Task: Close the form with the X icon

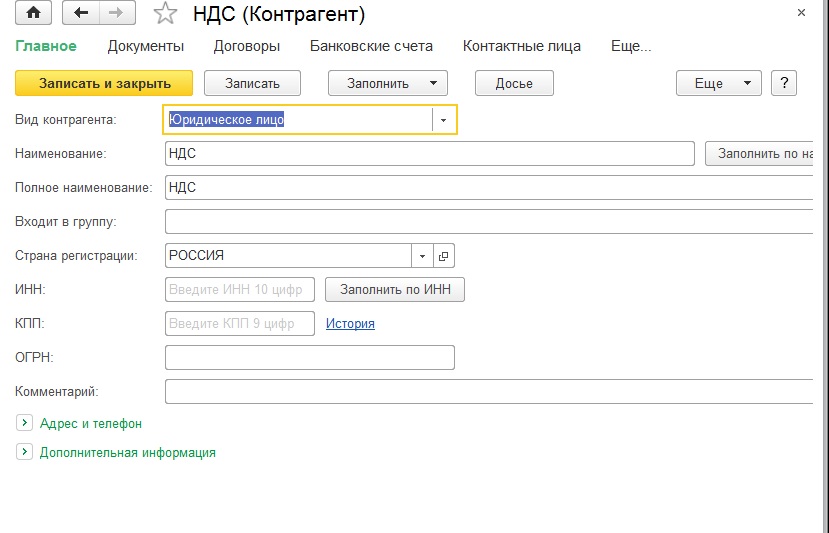Action: [801, 13]
